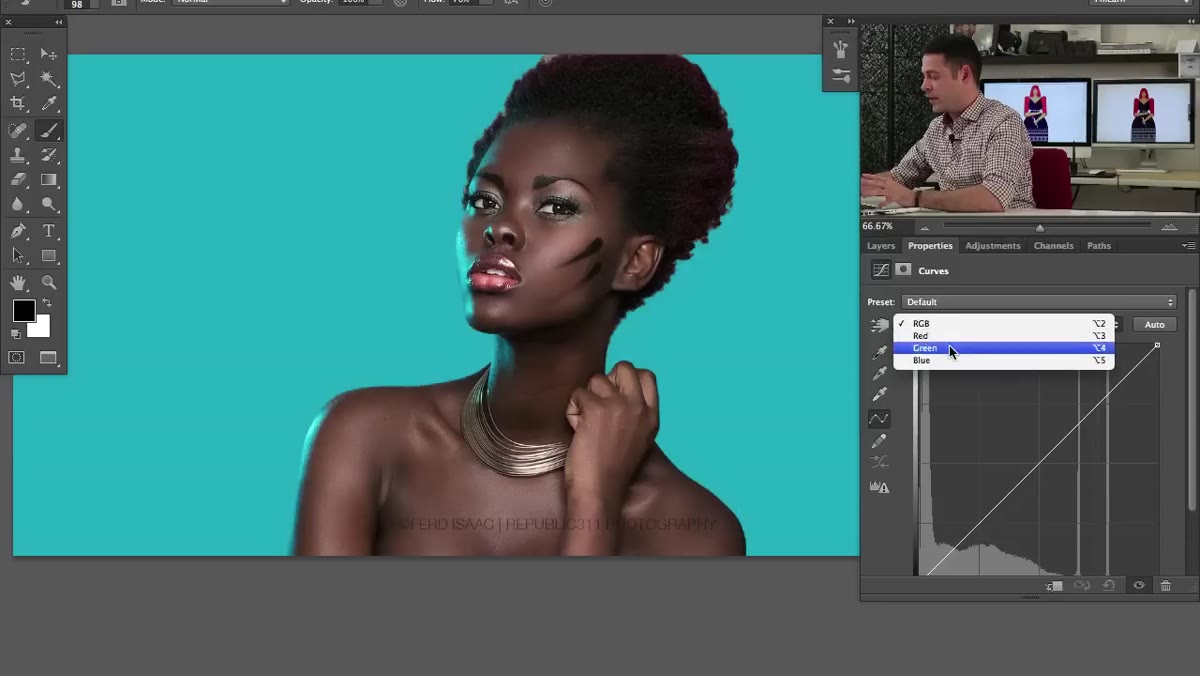Click the Curves adjustment icon
The image size is (1200, 676).
[880, 270]
